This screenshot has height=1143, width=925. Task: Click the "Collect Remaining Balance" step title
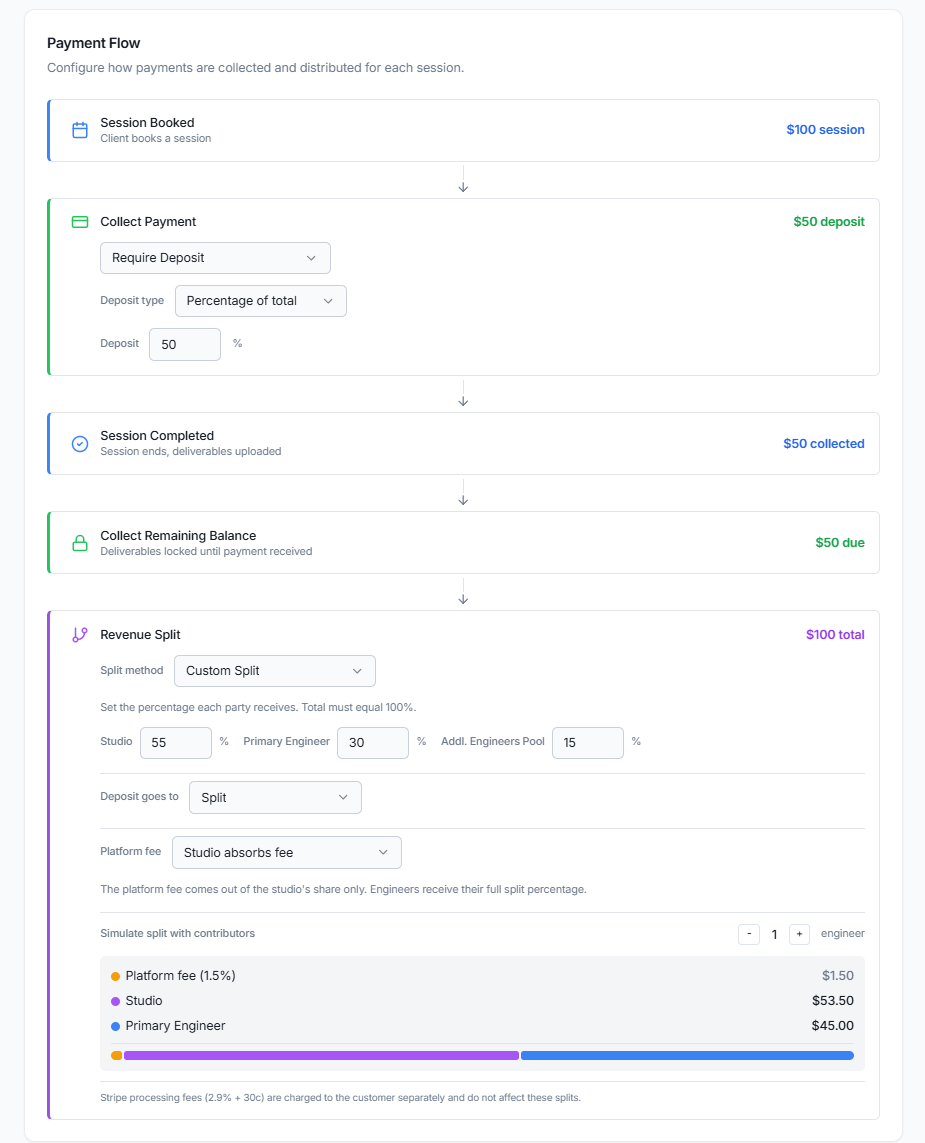tap(178, 536)
